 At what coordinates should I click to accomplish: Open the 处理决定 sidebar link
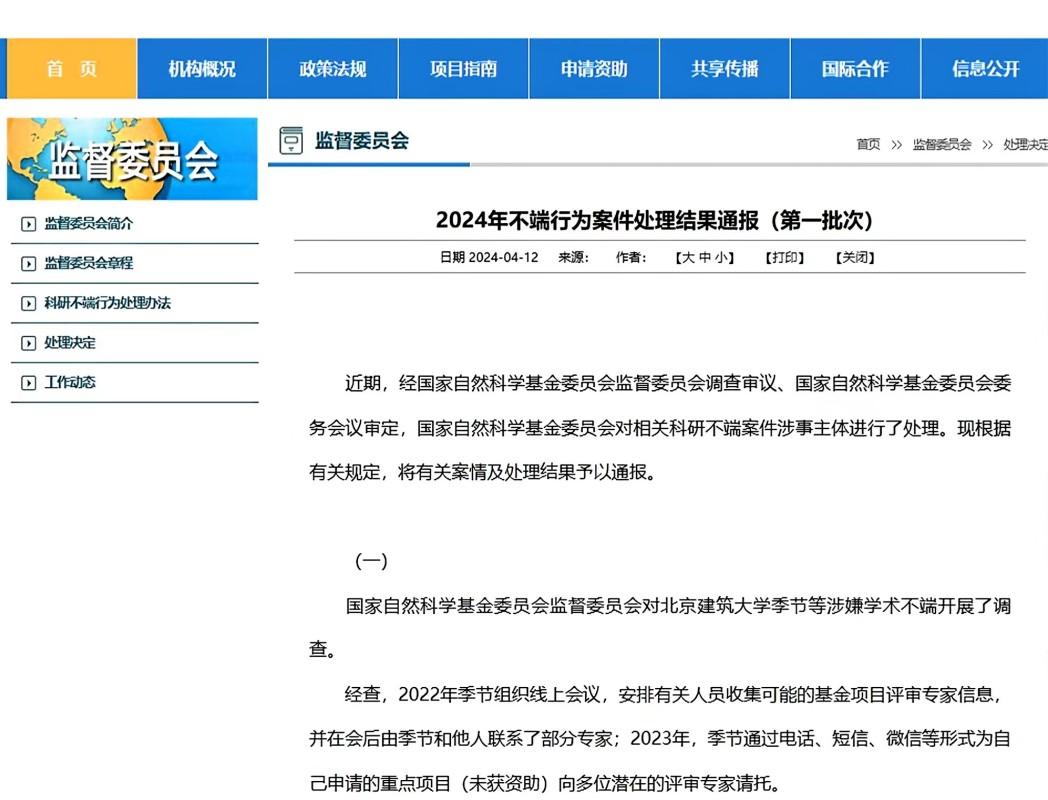[70, 342]
